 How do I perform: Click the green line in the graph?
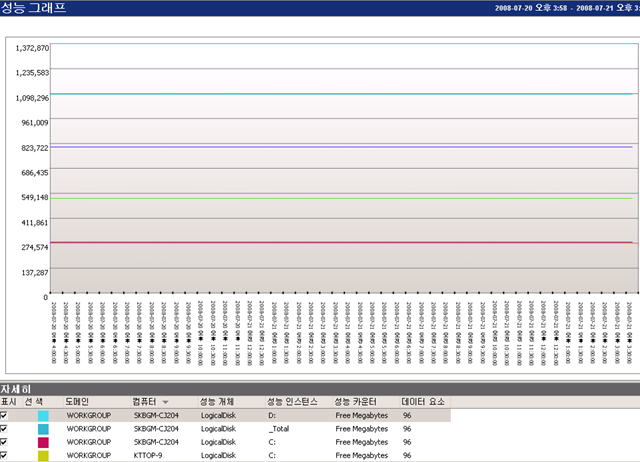coord(341,198)
